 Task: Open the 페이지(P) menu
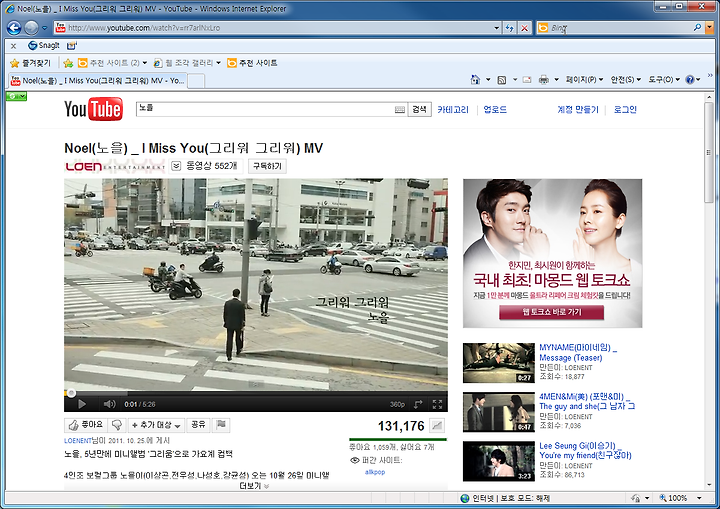(x=584, y=79)
